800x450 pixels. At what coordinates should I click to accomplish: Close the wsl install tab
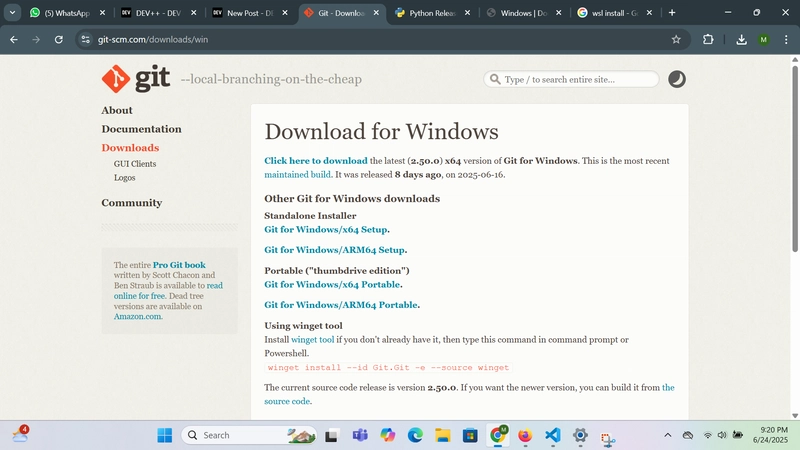coord(649,13)
